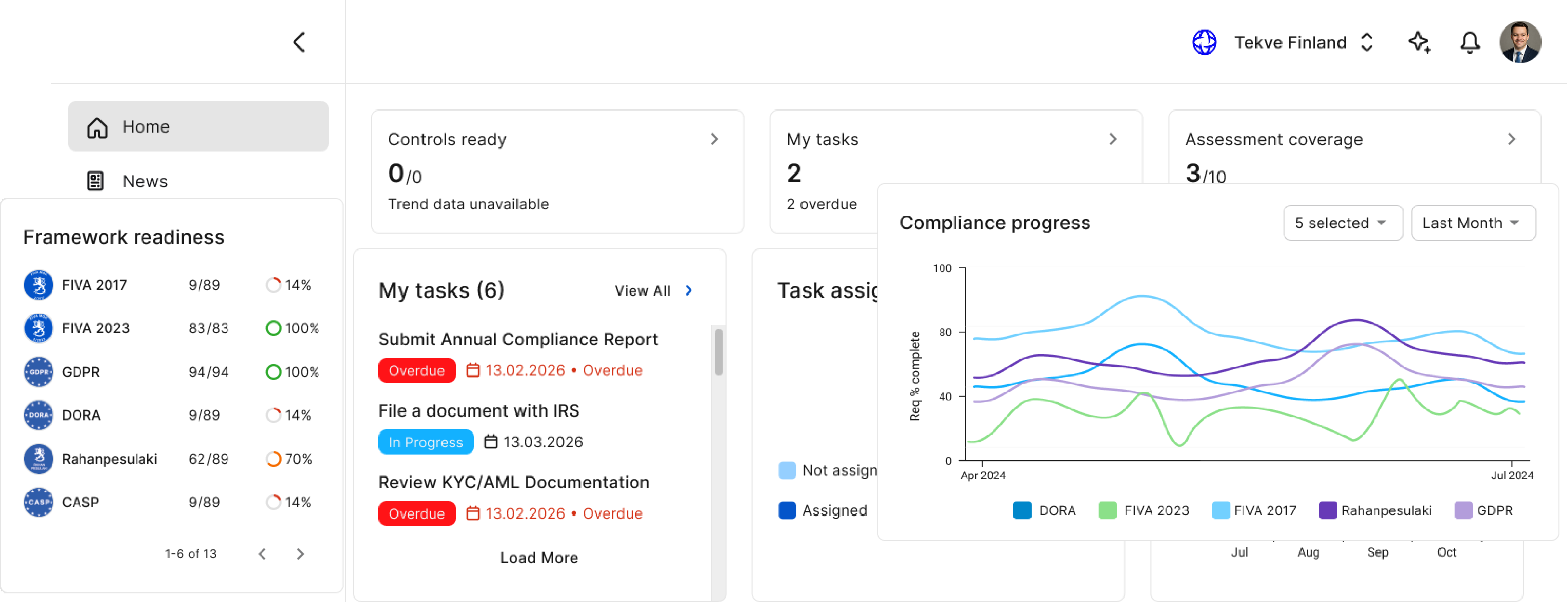Click CASP 14% progress ring
The width and height of the screenshot is (1568, 602).
click(x=273, y=502)
